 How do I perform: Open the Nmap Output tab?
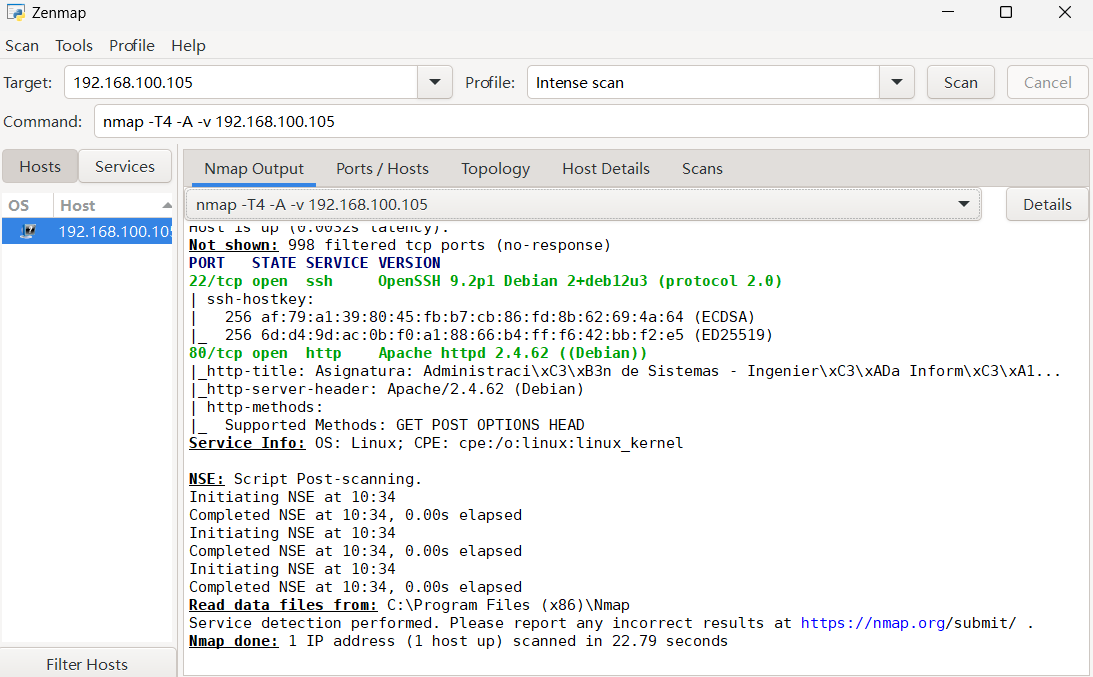click(x=254, y=169)
